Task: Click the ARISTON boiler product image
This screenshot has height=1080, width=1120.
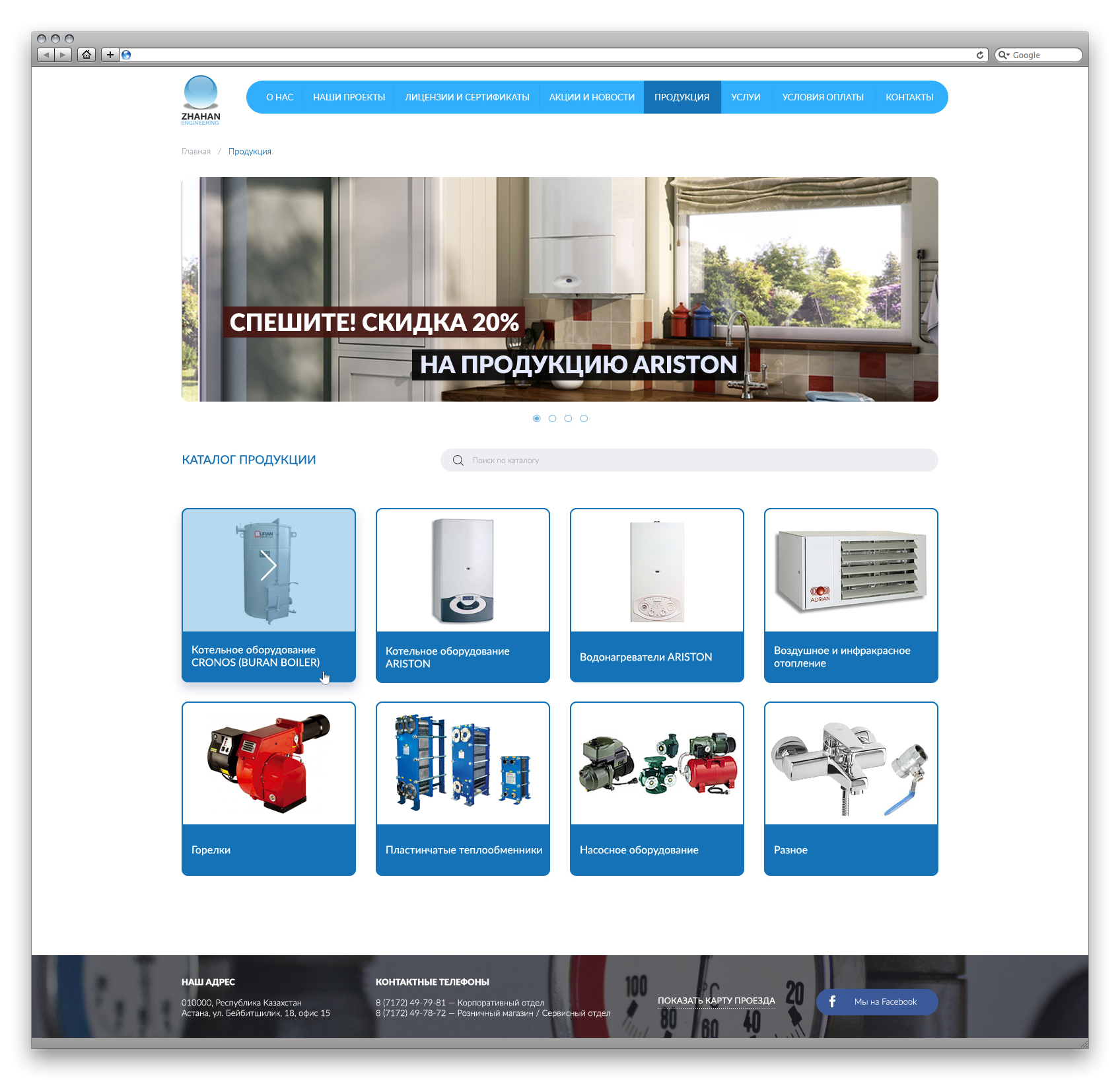Action: point(463,571)
